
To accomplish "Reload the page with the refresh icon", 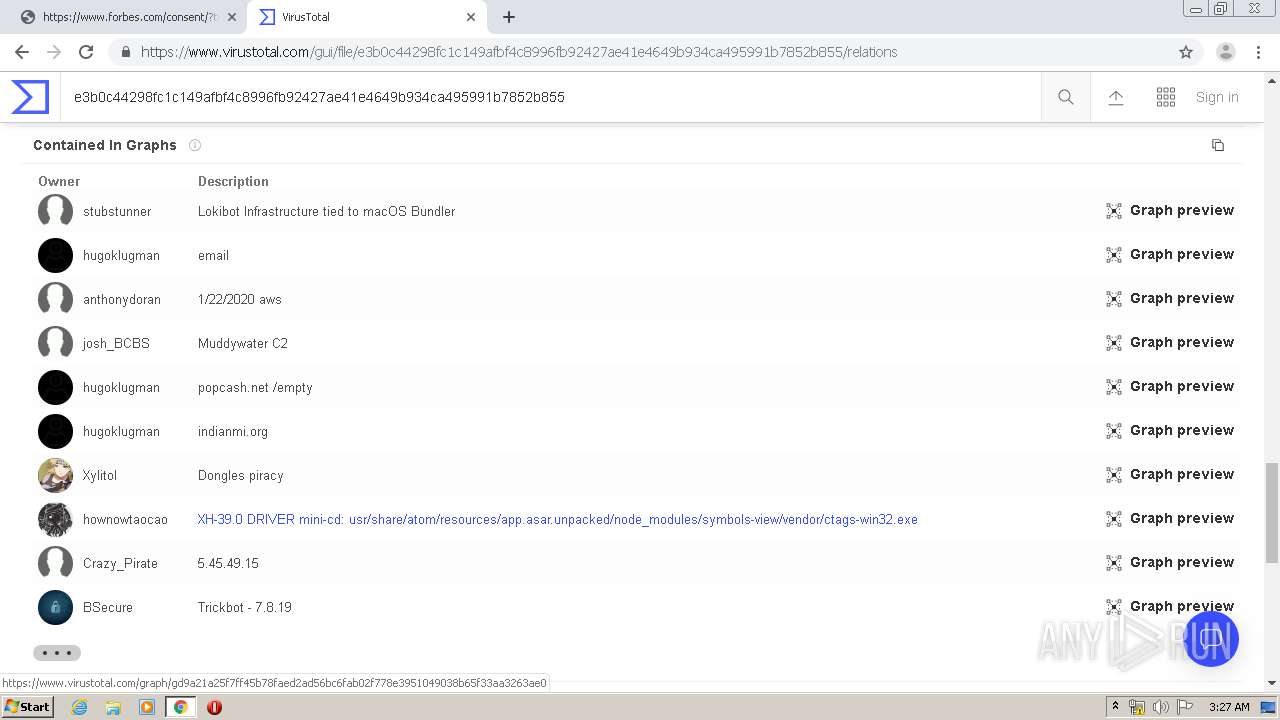I will point(86,52).
